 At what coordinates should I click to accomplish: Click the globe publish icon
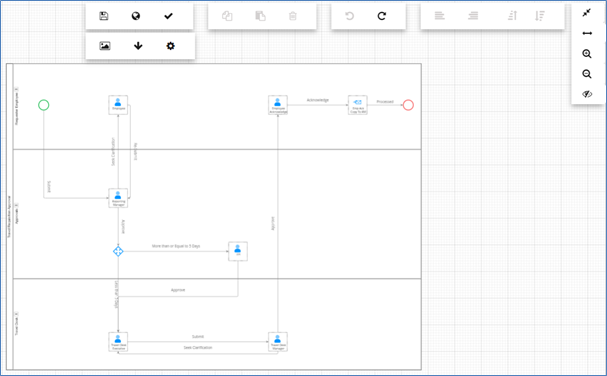[135, 16]
